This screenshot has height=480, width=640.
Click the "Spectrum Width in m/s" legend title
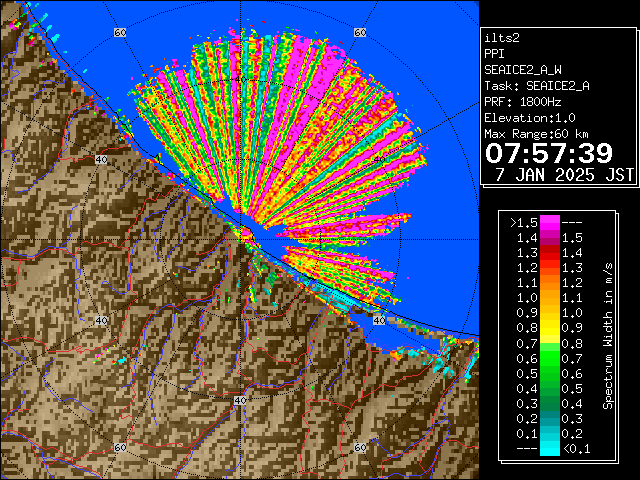point(608,336)
